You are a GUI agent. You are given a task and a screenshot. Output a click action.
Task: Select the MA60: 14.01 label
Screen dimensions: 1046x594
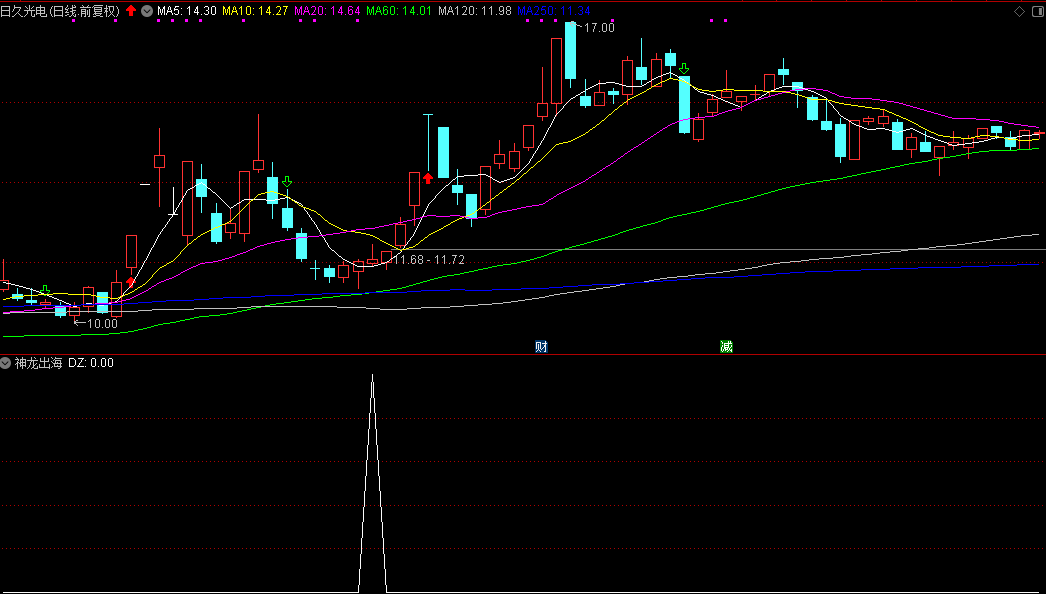click(x=400, y=11)
